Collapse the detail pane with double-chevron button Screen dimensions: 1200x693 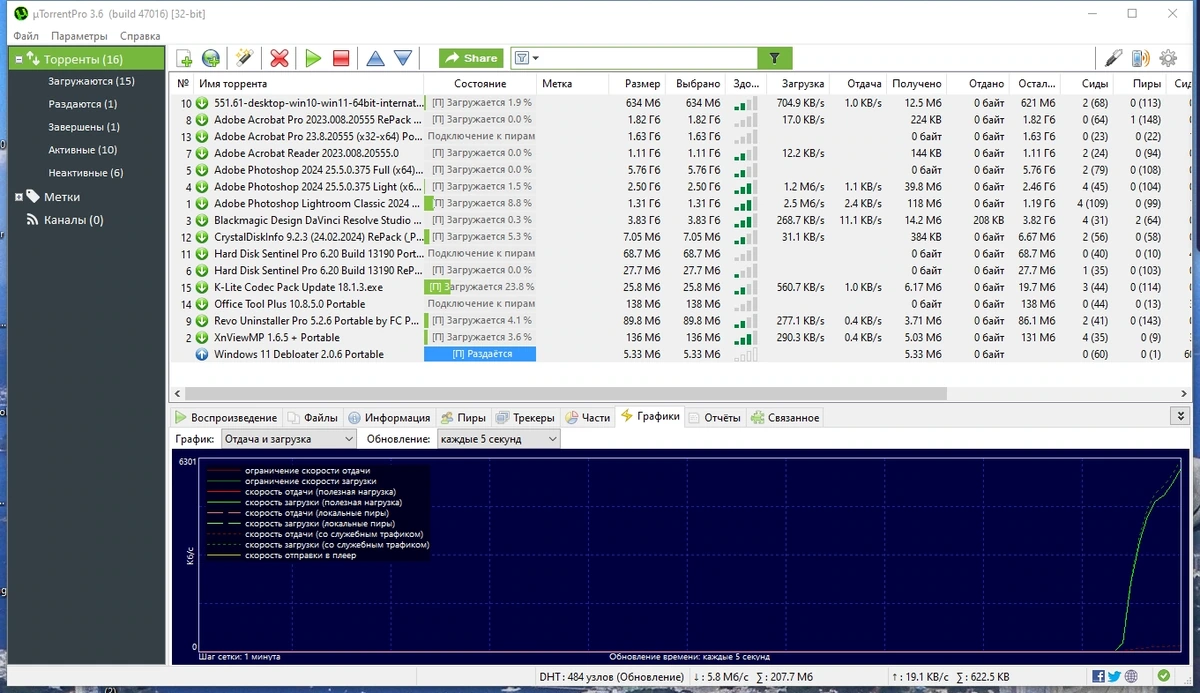(1178, 416)
